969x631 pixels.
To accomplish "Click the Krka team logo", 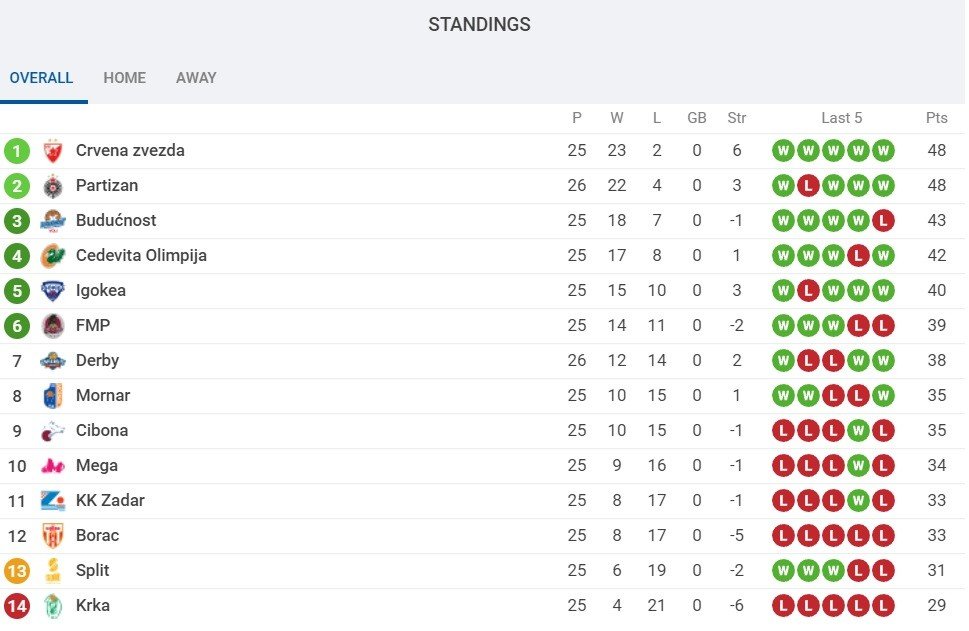I will coord(53,606).
